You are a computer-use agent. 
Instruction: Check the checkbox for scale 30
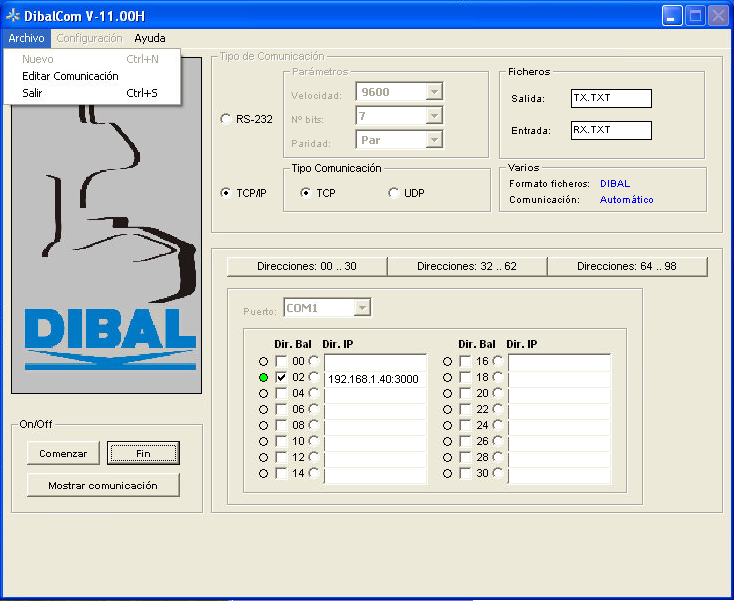465,473
